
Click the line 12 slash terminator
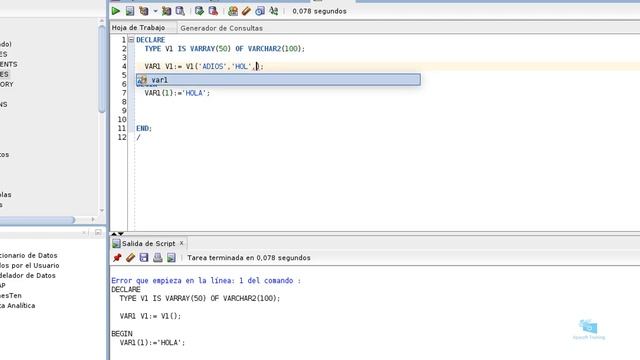pos(138,137)
